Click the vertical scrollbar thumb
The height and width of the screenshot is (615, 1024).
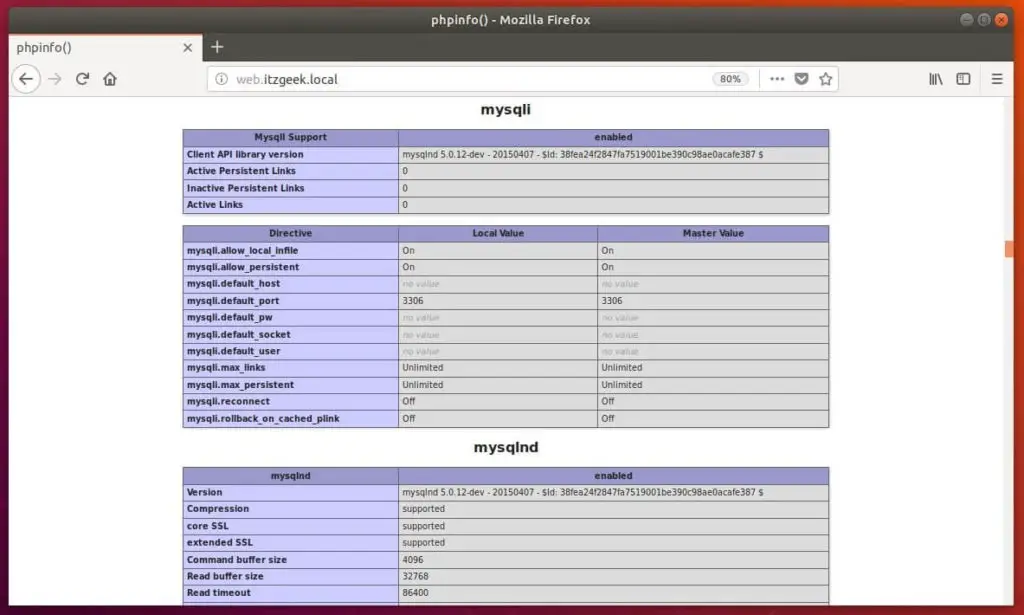click(x=1009, y=249)
